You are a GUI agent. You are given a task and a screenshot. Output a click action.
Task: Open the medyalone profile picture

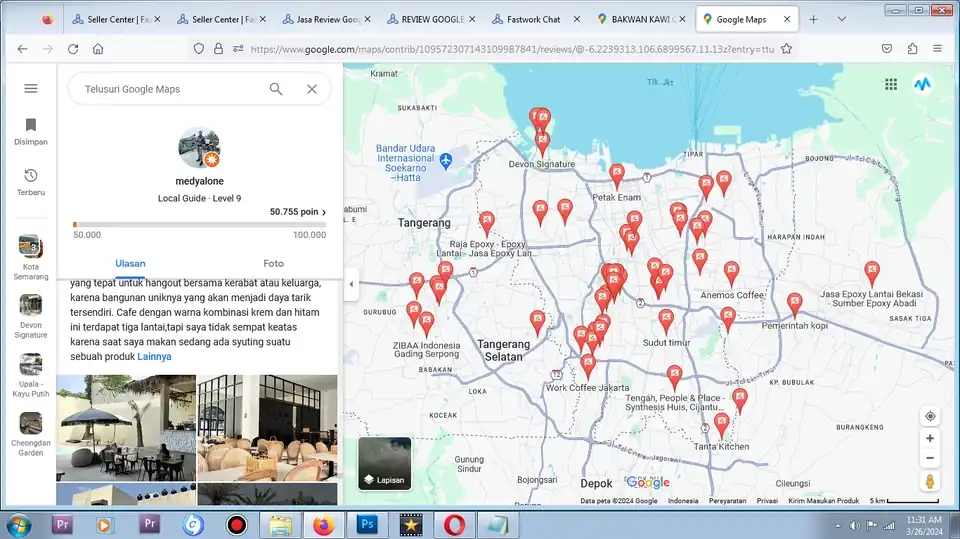199,148
